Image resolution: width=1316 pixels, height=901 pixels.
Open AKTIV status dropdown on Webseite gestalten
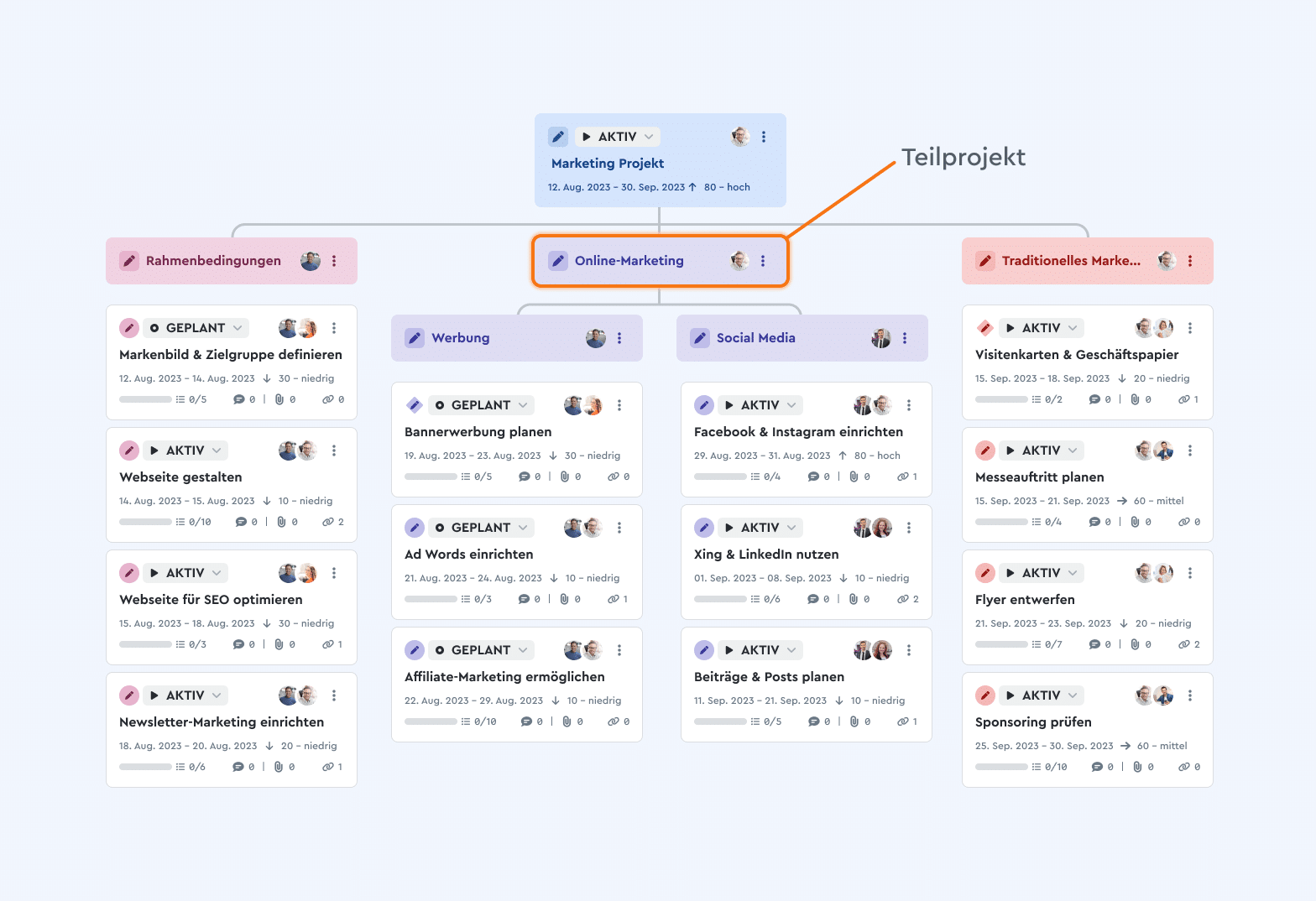pyautogui.click(x=185, y=450)
